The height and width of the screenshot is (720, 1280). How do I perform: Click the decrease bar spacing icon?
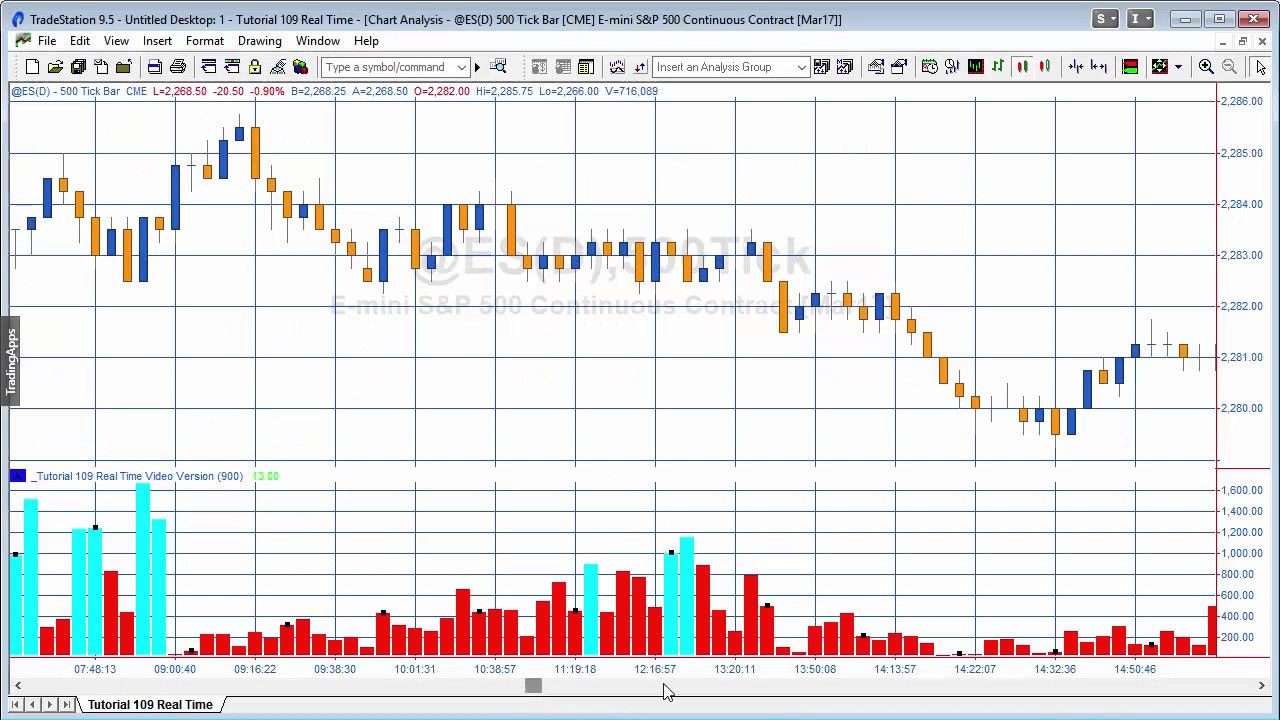coord(1076,67)
